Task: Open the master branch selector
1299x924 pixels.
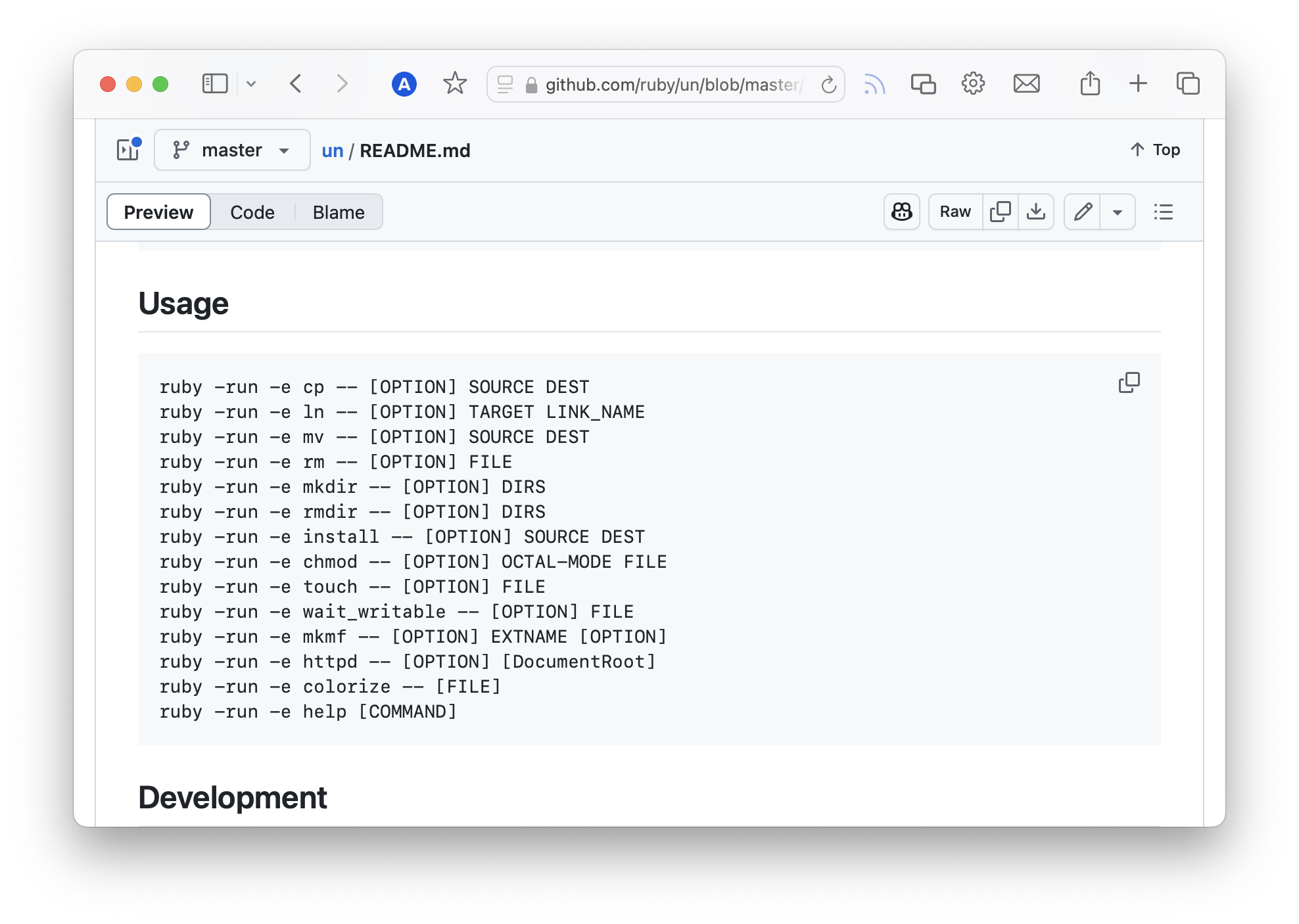Action: [232, 150]
